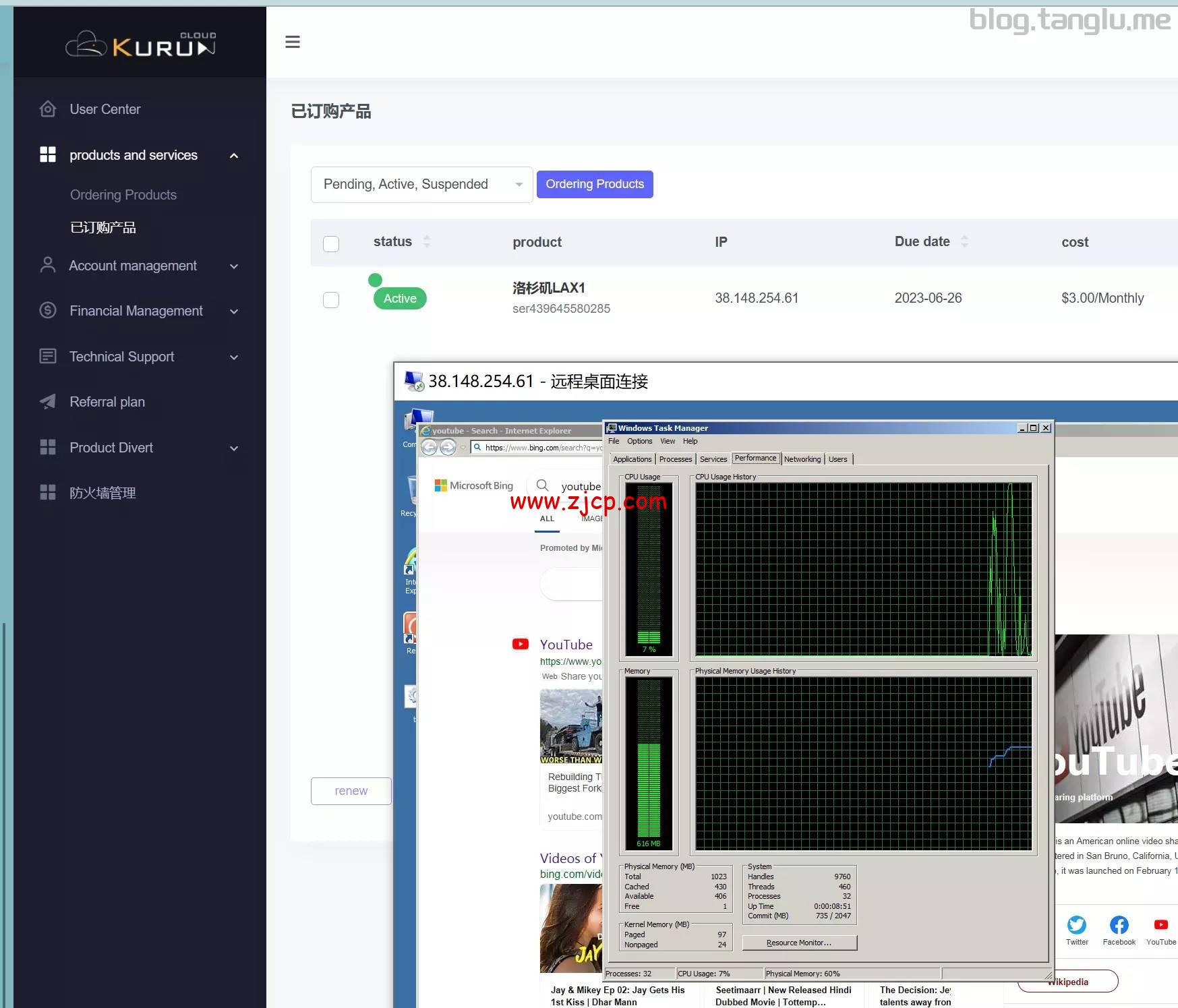Switch to the Applications tab
1178x1008 pixels.
coord(632,459)
